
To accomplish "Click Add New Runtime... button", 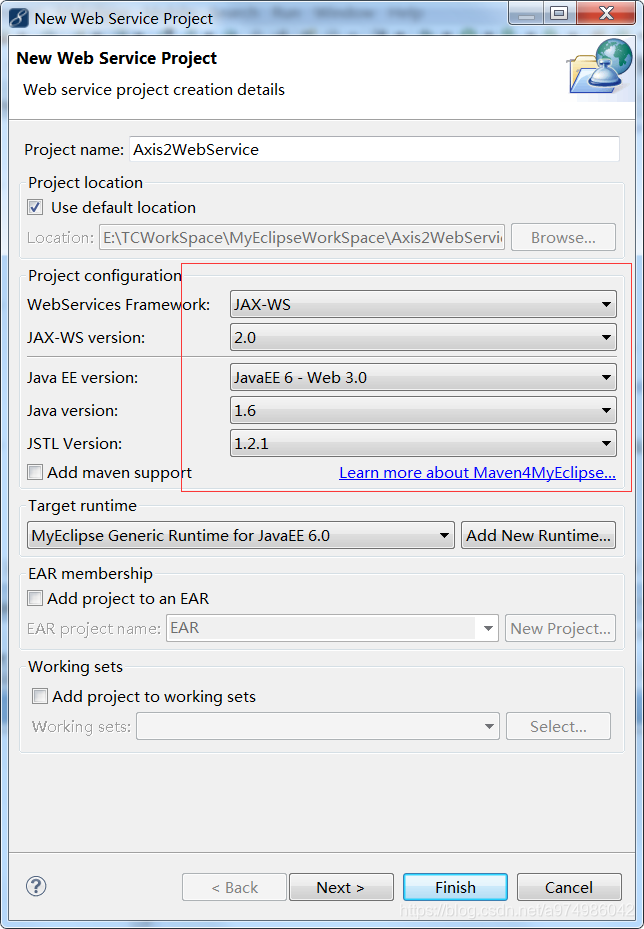I will click(x=539, y=536).
